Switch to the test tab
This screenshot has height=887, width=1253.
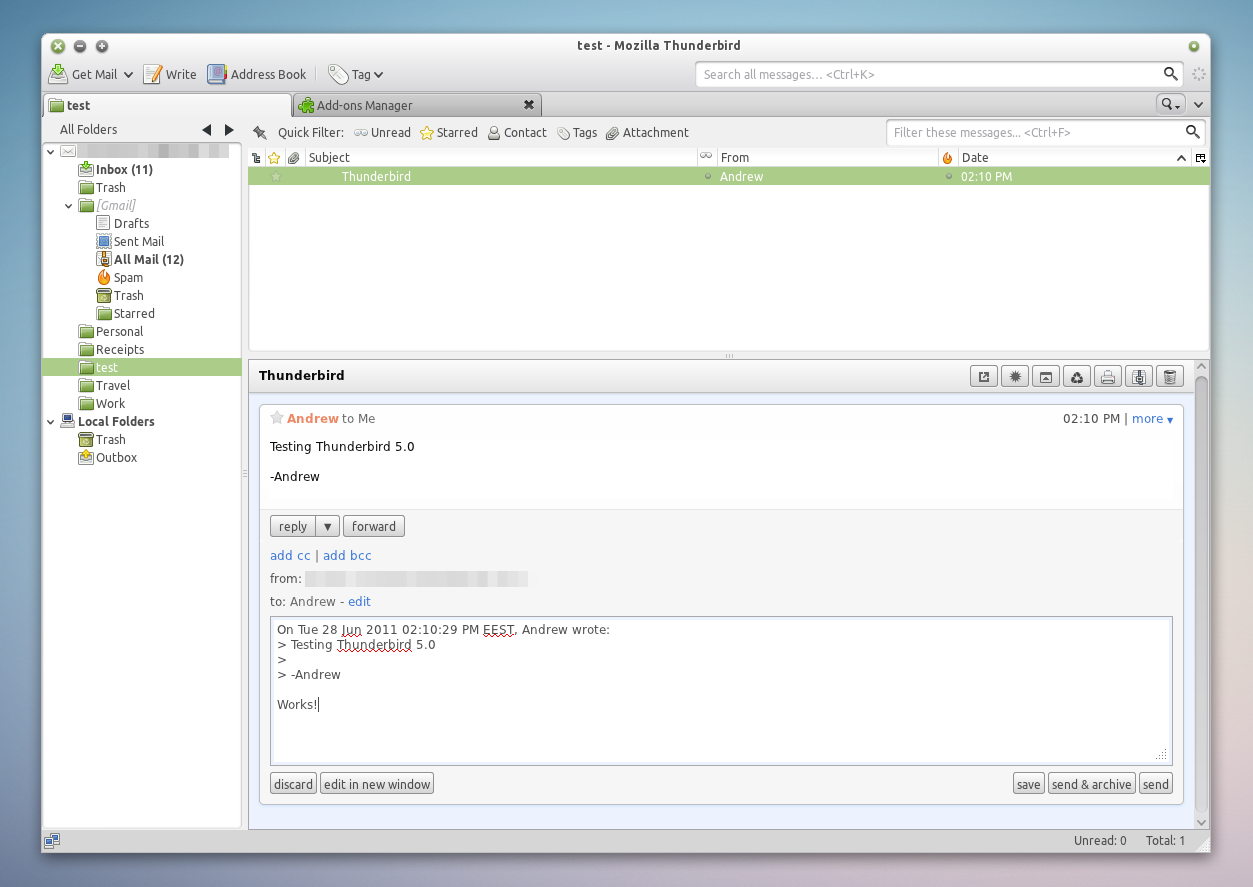coord(168,105)
